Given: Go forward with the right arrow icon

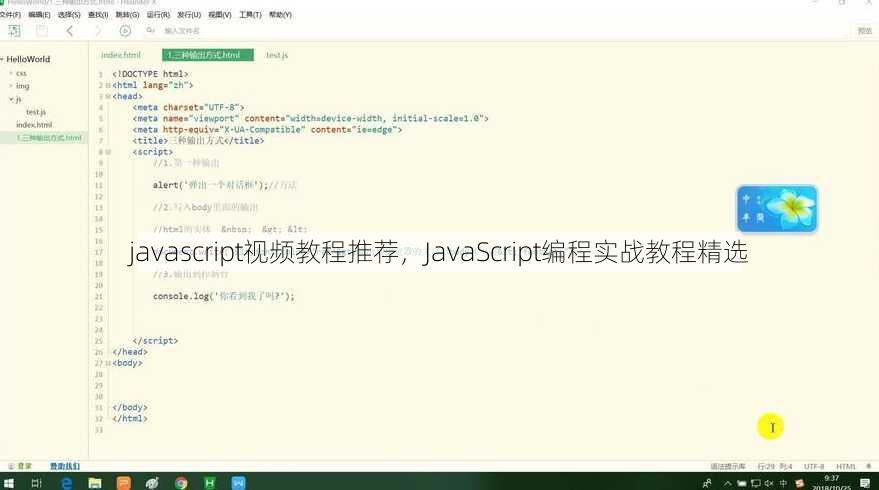Looking at the screenshot, I should pos(99,31).
